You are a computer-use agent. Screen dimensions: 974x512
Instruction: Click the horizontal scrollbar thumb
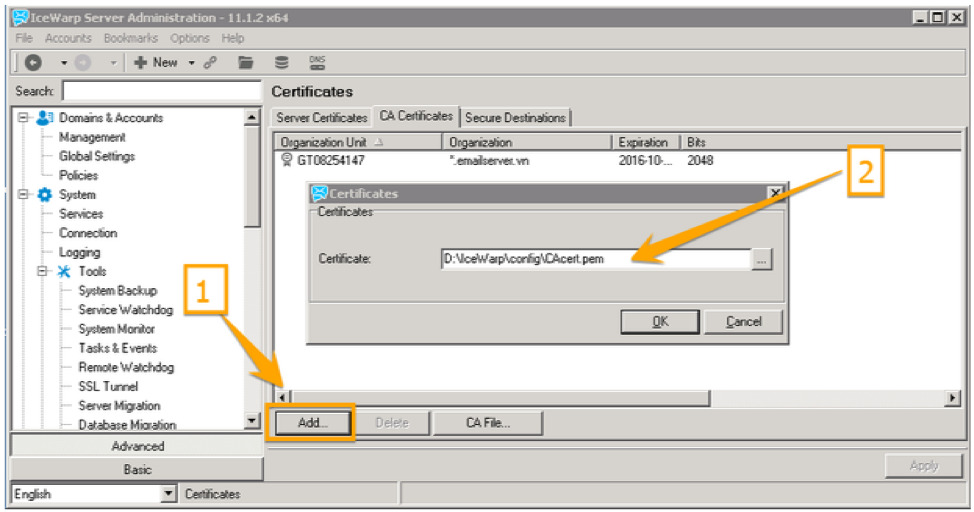point(500,398)
